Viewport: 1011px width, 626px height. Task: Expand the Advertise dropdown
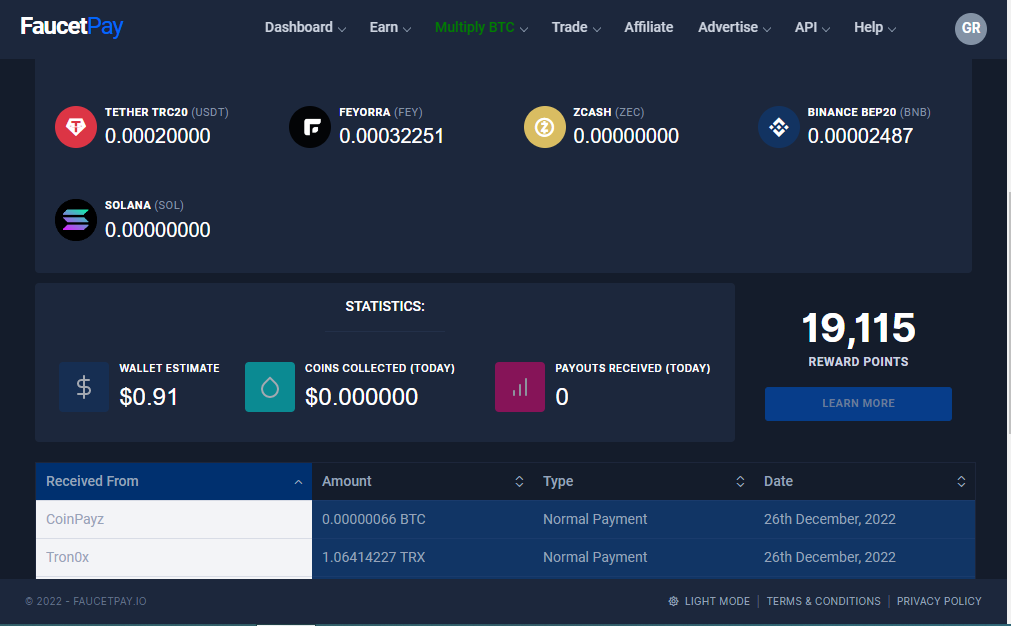coord(734,28)
